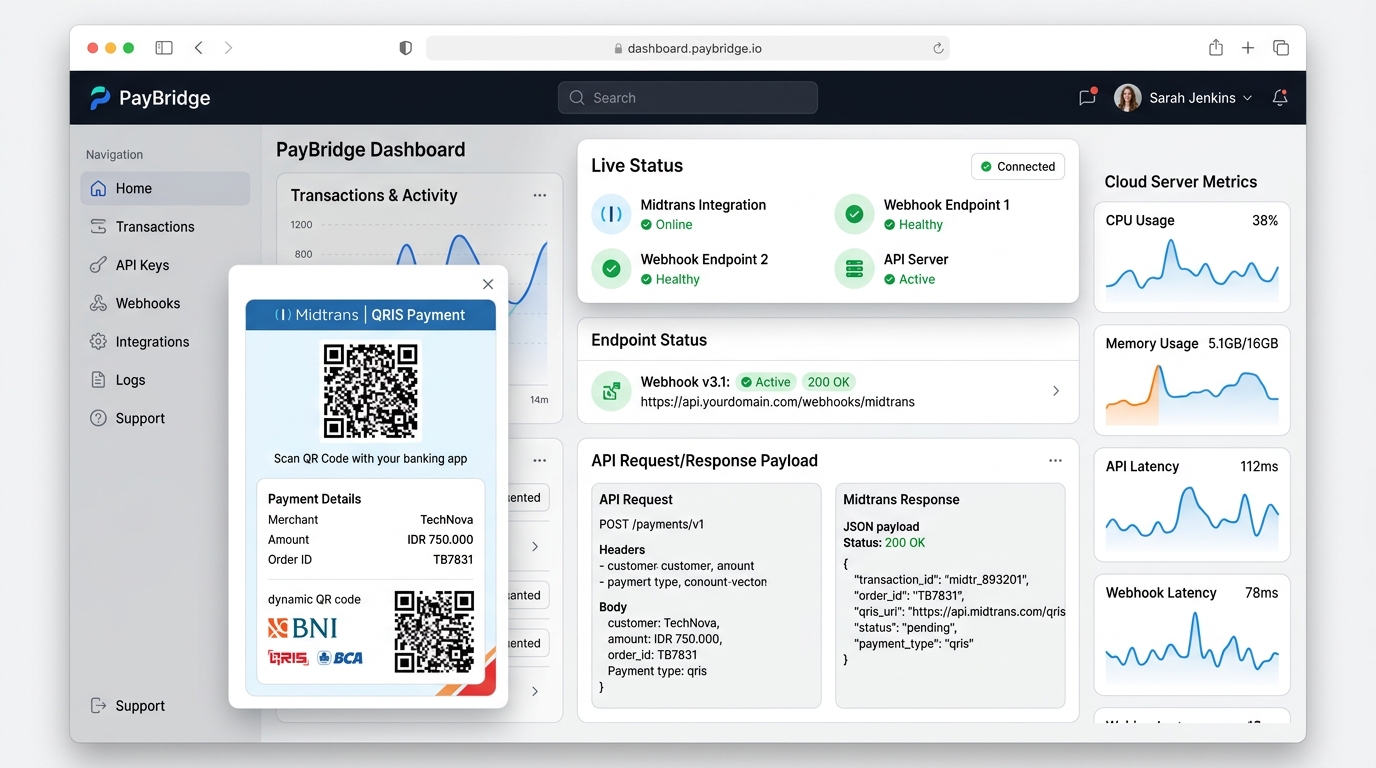This screenshot has height=768, width=1376.
Task: Click the QRIS logo in payment popup
Action: pos(288,658)
